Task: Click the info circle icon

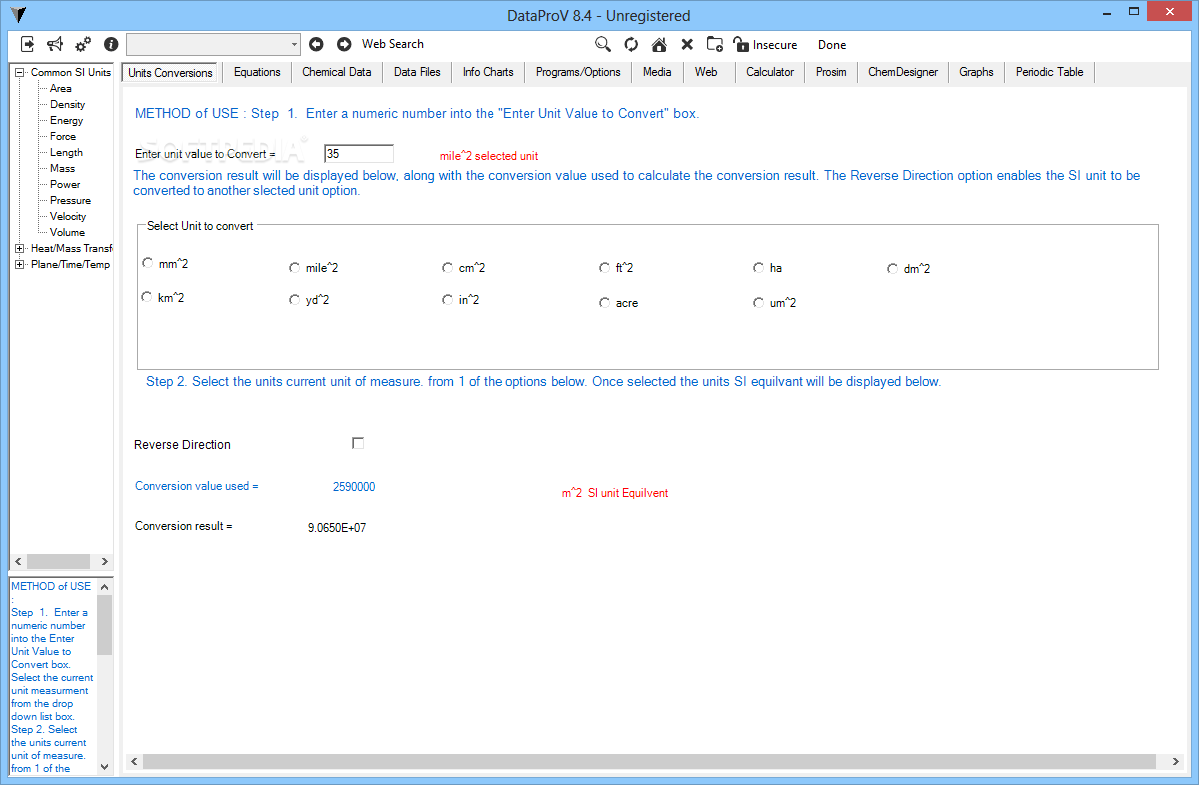Action: (111, 44)
